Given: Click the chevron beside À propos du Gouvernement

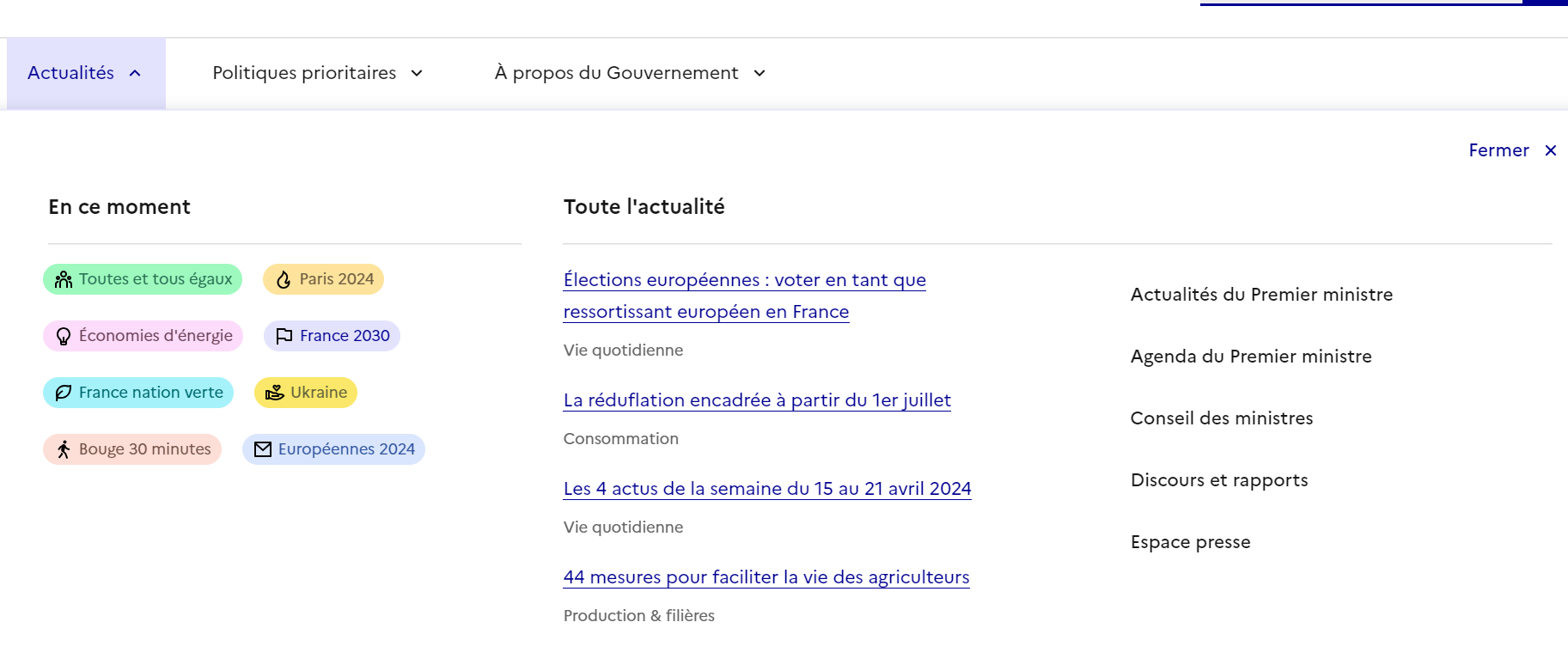Looking at the screenshot, I should click(760, 73).
